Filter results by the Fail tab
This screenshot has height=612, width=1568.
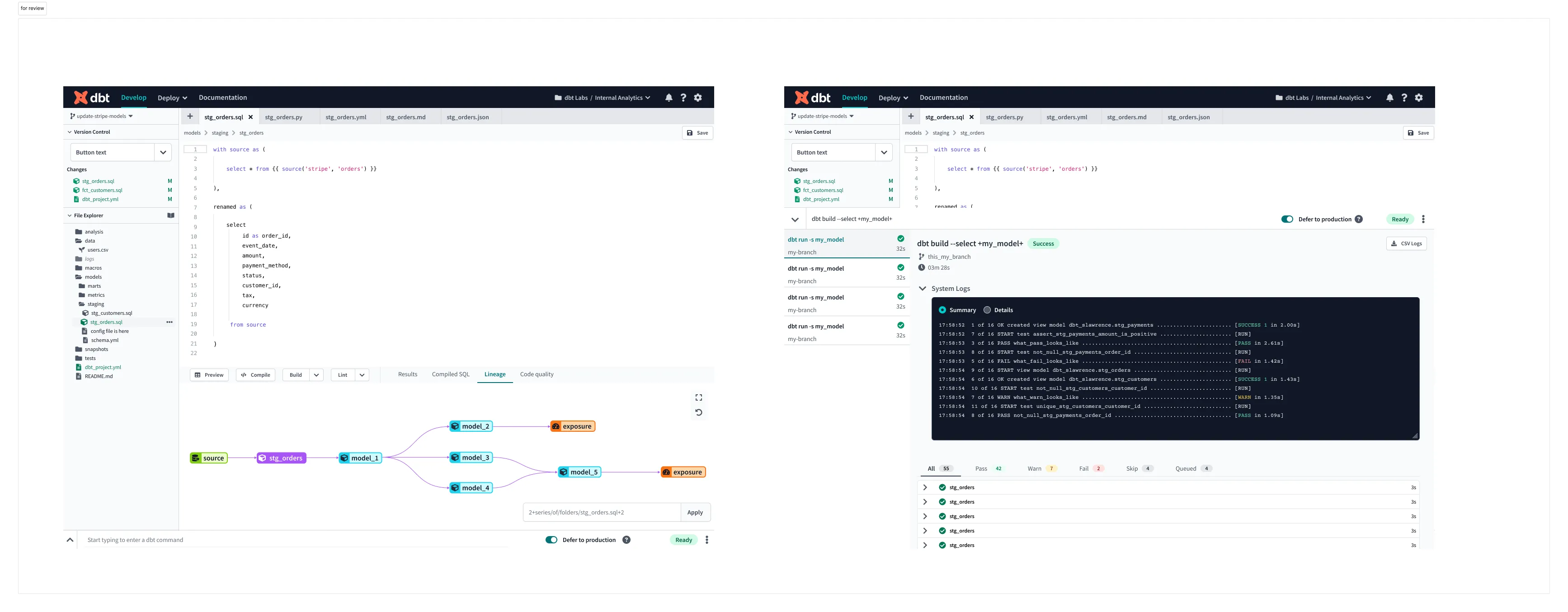point(1091,468)
